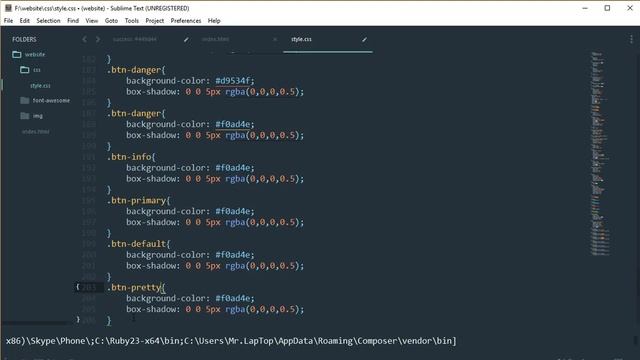The height and width of the screenshot is (360, 640).
Task: Switch to the index.html tab
Action: [x=216, y=39]
